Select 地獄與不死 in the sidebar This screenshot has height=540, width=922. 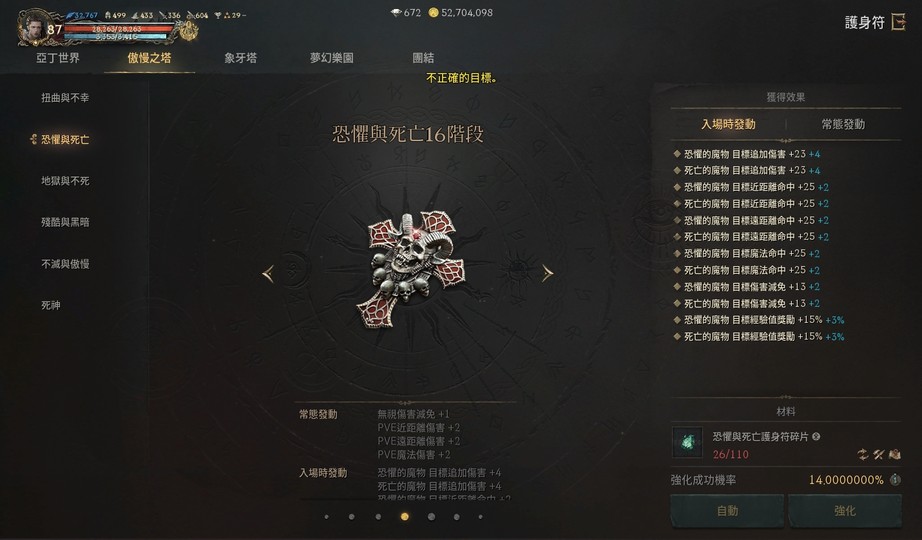pos(65,181)
